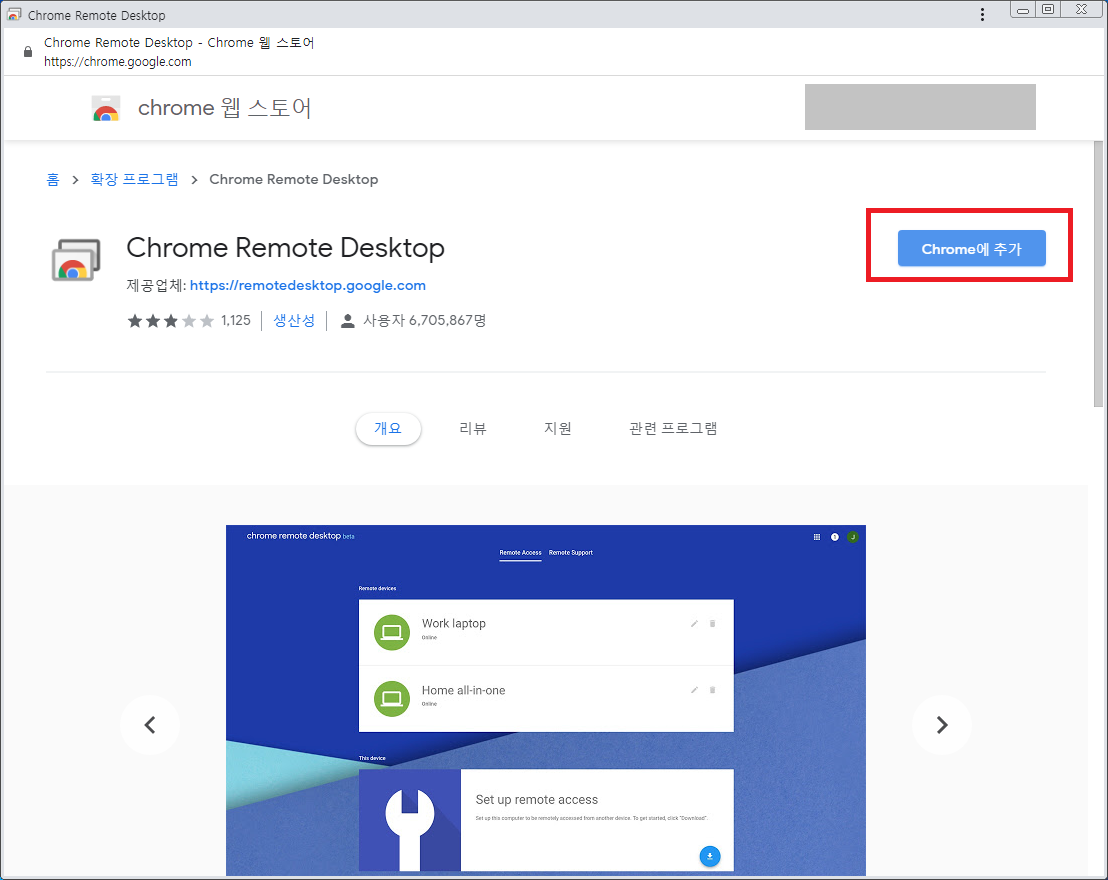Click the Chrome Remote Desktop window title icon
Viewport: 1108px width, 880px height.
14,14
